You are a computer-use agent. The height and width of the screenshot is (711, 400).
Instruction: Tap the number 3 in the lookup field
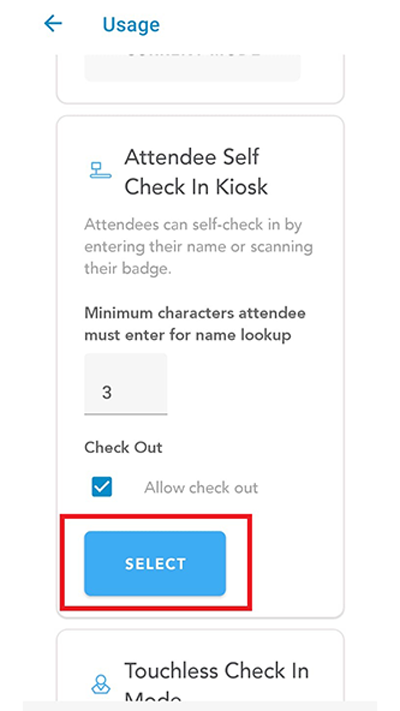[107, 392]
